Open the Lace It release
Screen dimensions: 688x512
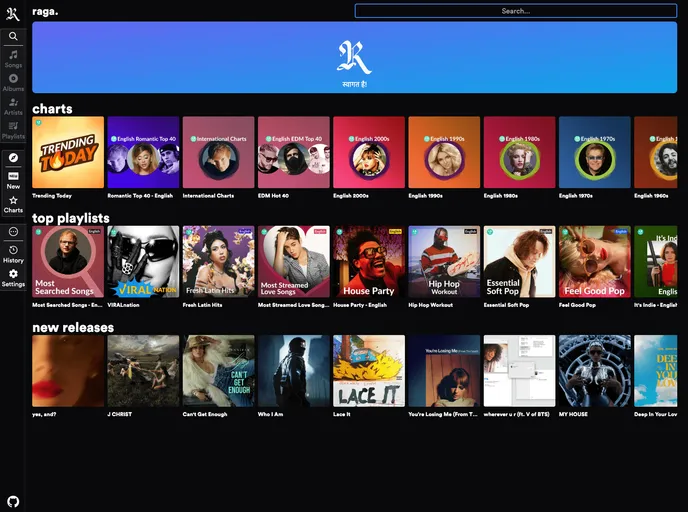369,371
